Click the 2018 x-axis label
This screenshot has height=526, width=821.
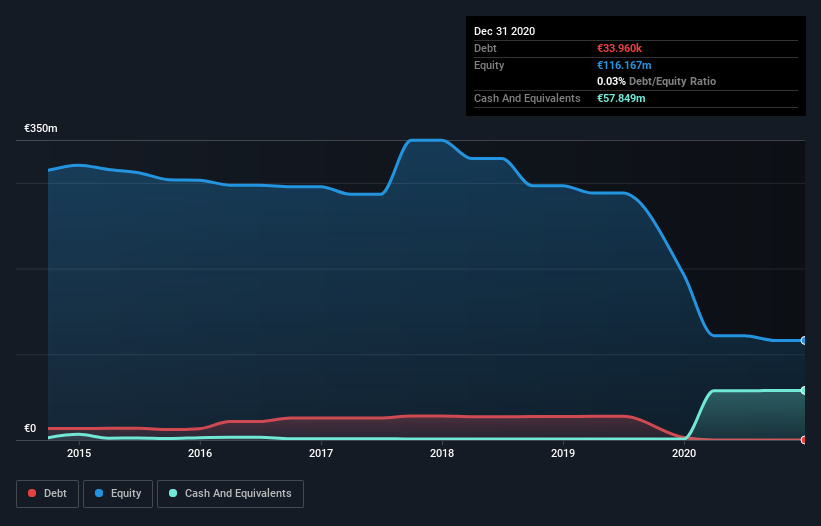(x=442, y=453)
